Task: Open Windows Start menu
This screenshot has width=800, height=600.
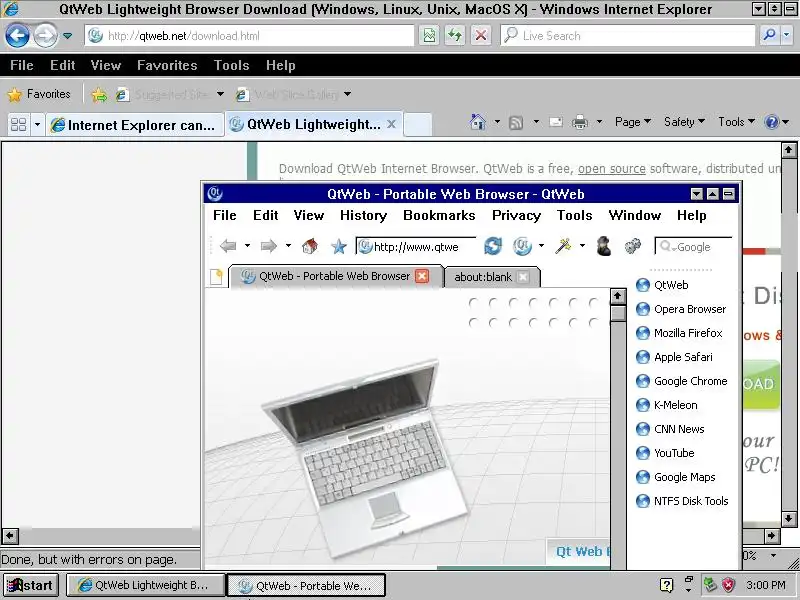Action: tap(31, 585)
